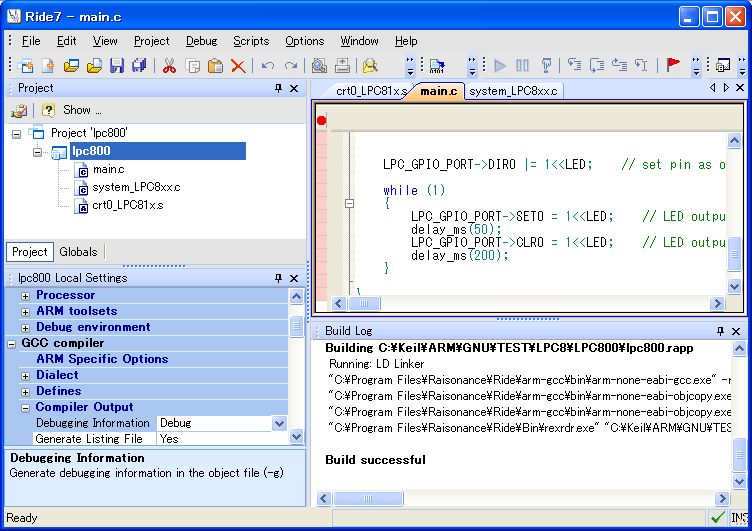Click the question mark Show icon

click(x=48, y=110)
